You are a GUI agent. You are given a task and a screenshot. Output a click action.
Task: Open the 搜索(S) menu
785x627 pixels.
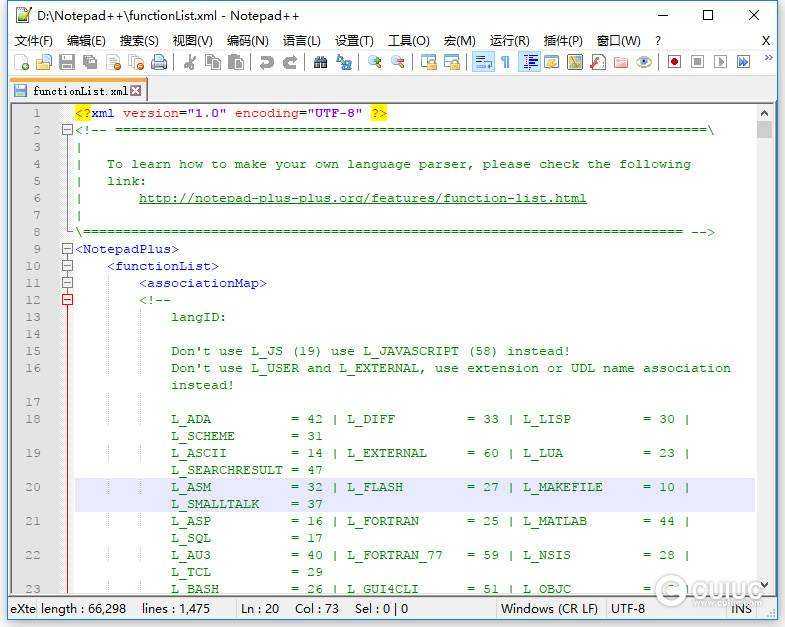click(139, 41)
